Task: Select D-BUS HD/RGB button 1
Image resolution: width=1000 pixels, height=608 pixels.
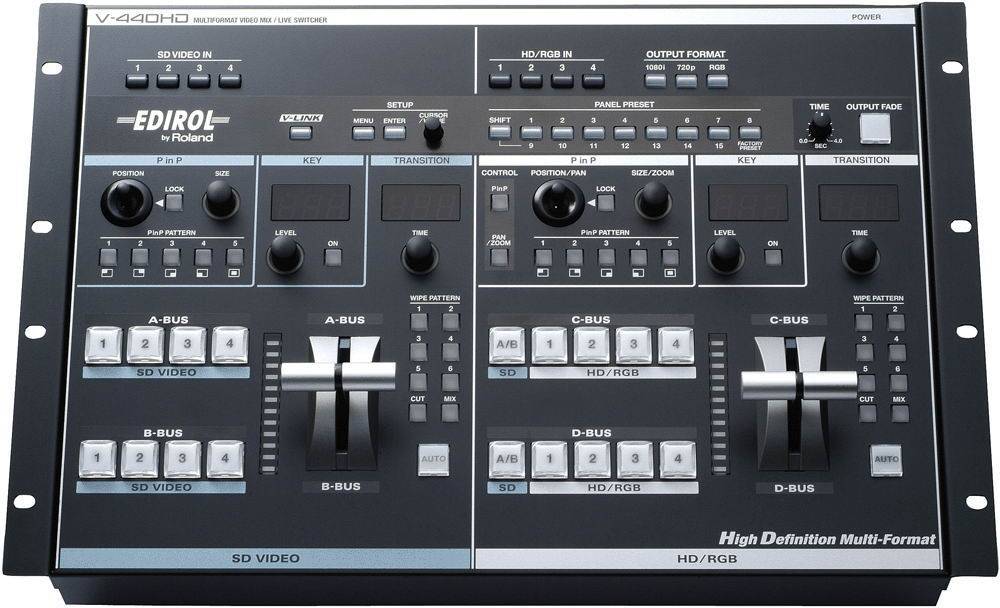Action: coord(550,459)
